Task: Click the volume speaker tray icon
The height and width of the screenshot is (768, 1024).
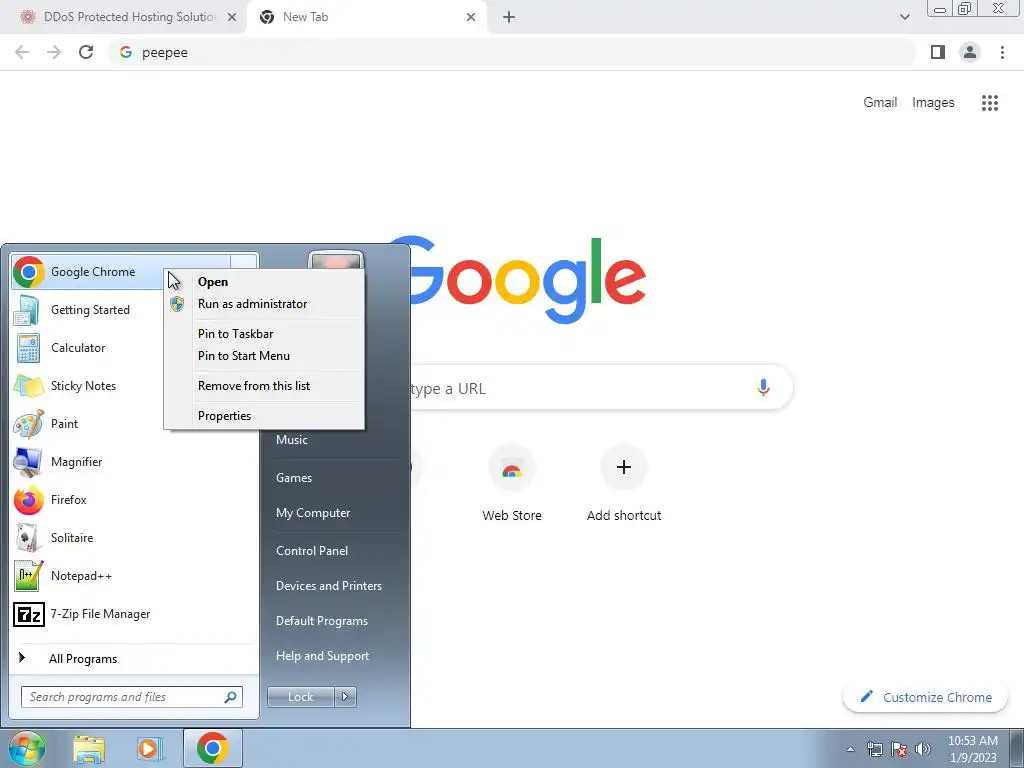Action: click(x=923, y=749)
